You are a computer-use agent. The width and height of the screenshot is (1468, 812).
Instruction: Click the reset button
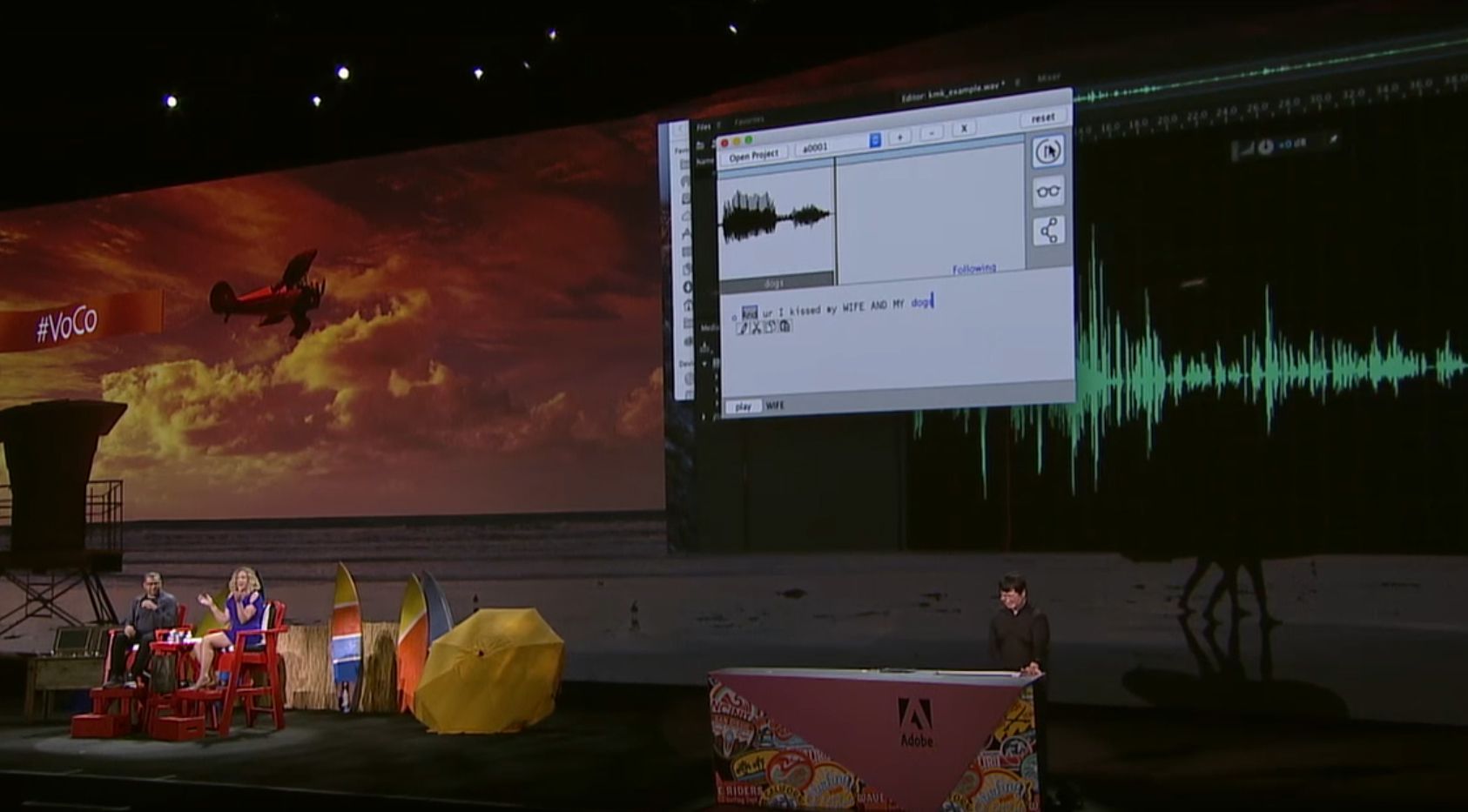tap(1043, 117)
